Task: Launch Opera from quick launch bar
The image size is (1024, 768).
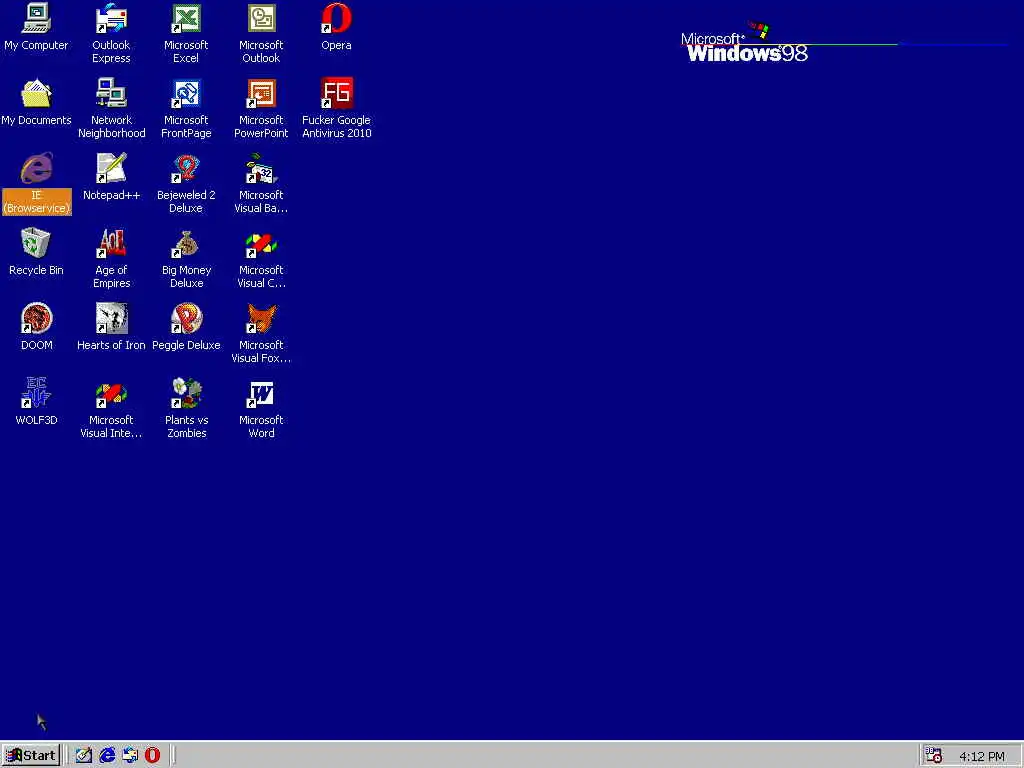Action: coord(152,756)
